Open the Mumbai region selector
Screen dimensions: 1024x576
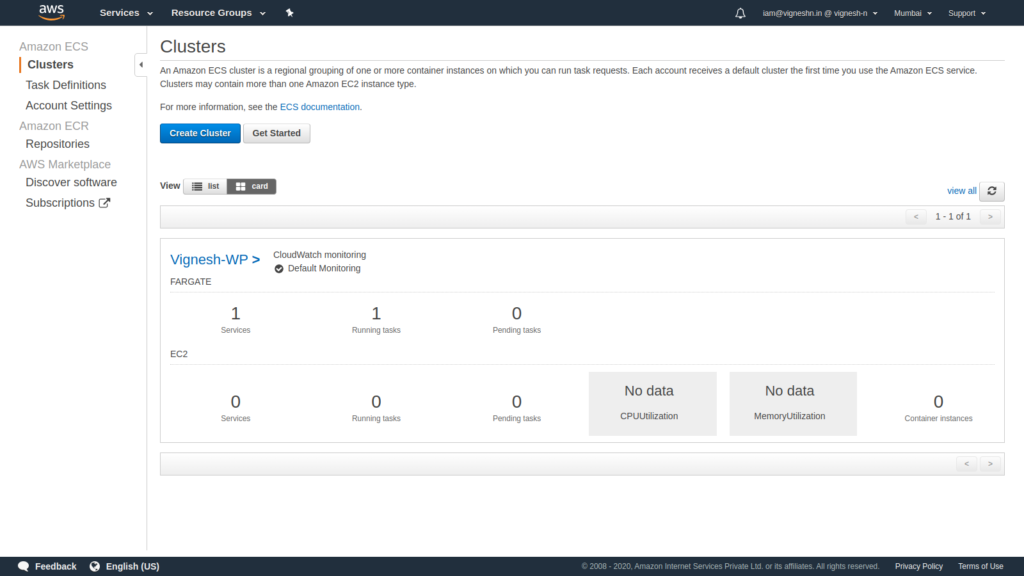point(912,13)
